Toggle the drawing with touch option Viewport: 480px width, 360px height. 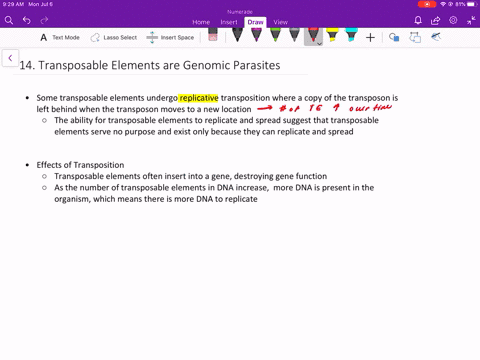436,37
